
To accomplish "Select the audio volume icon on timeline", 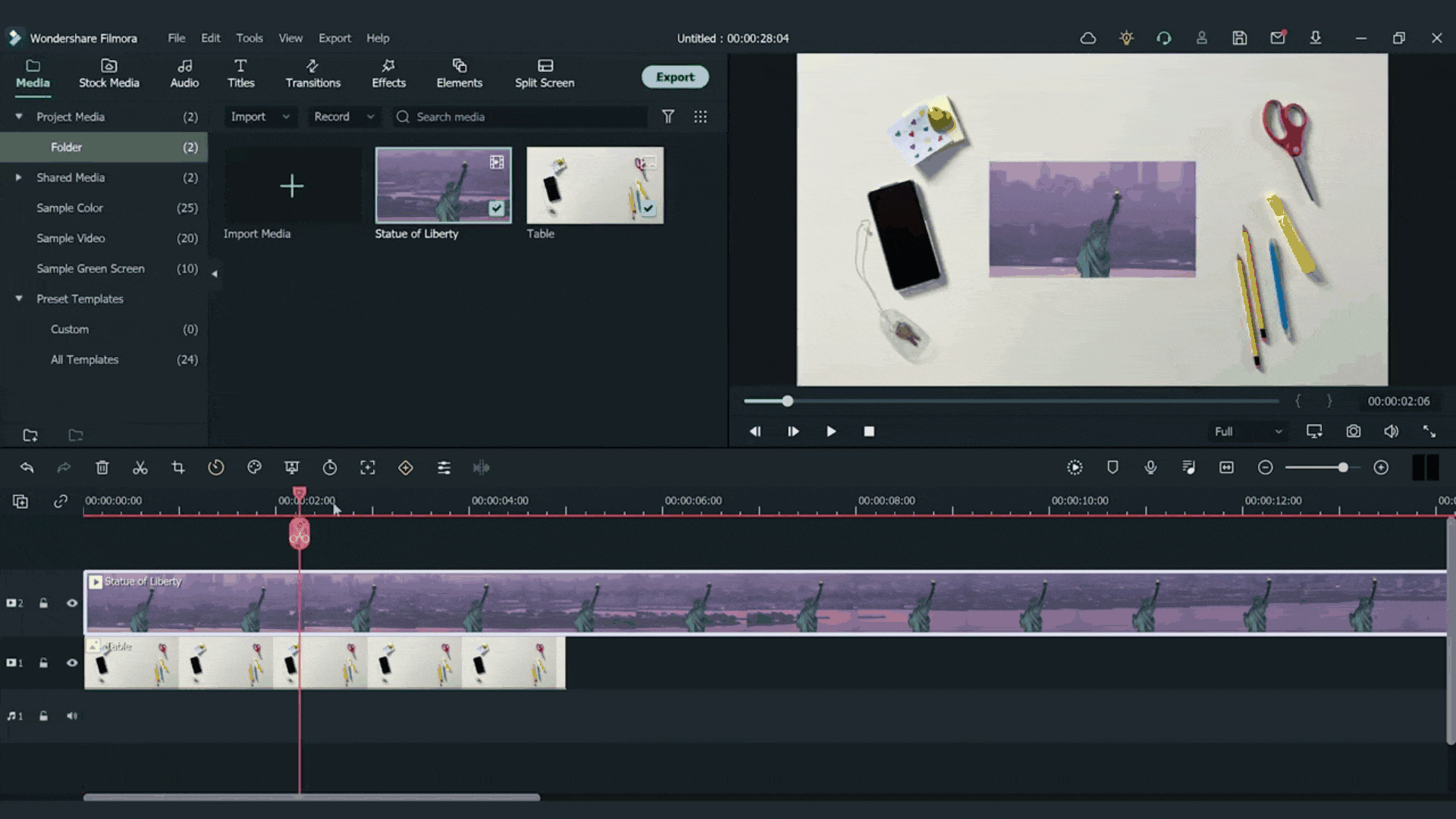I will 72,716.
